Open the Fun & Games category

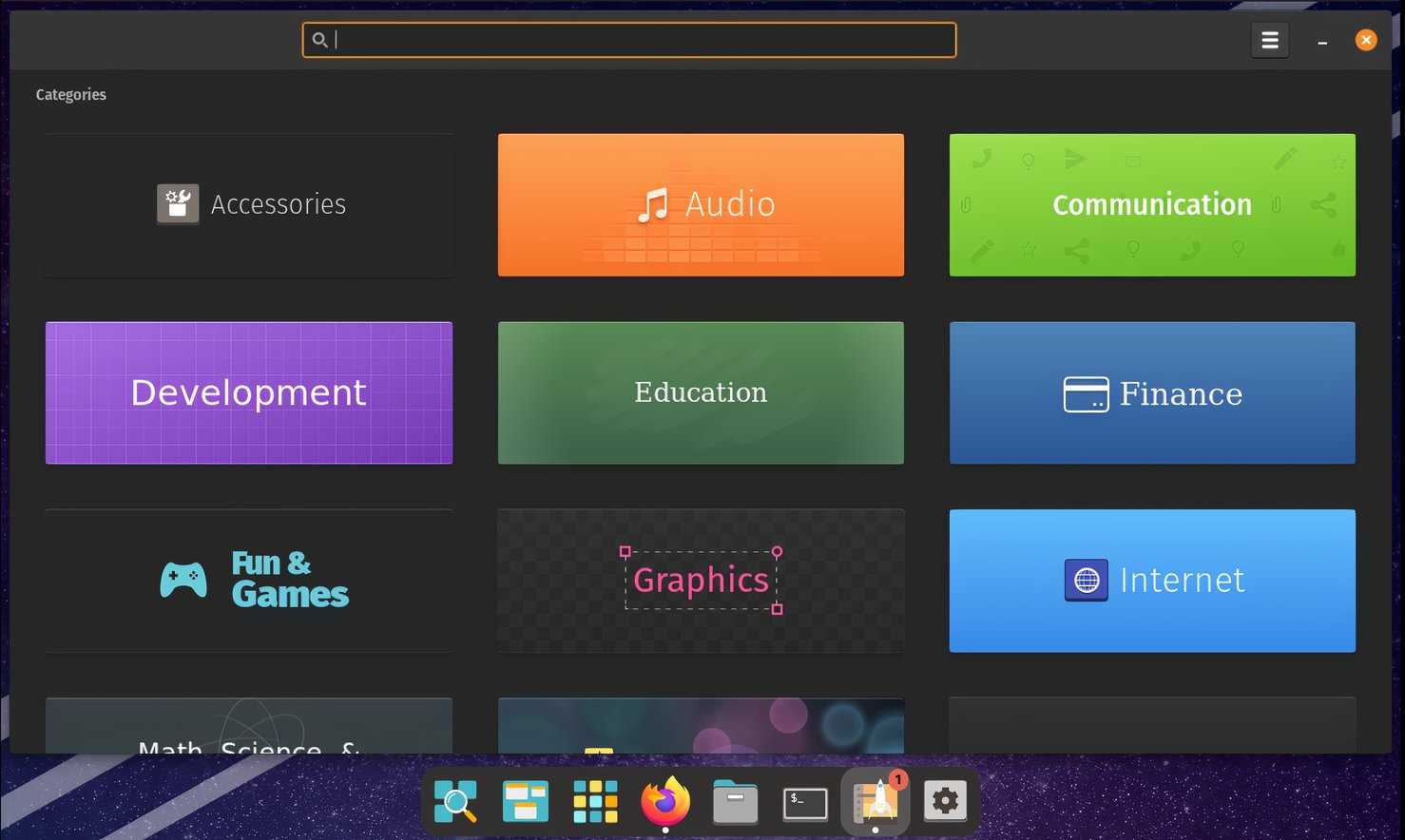248,580
